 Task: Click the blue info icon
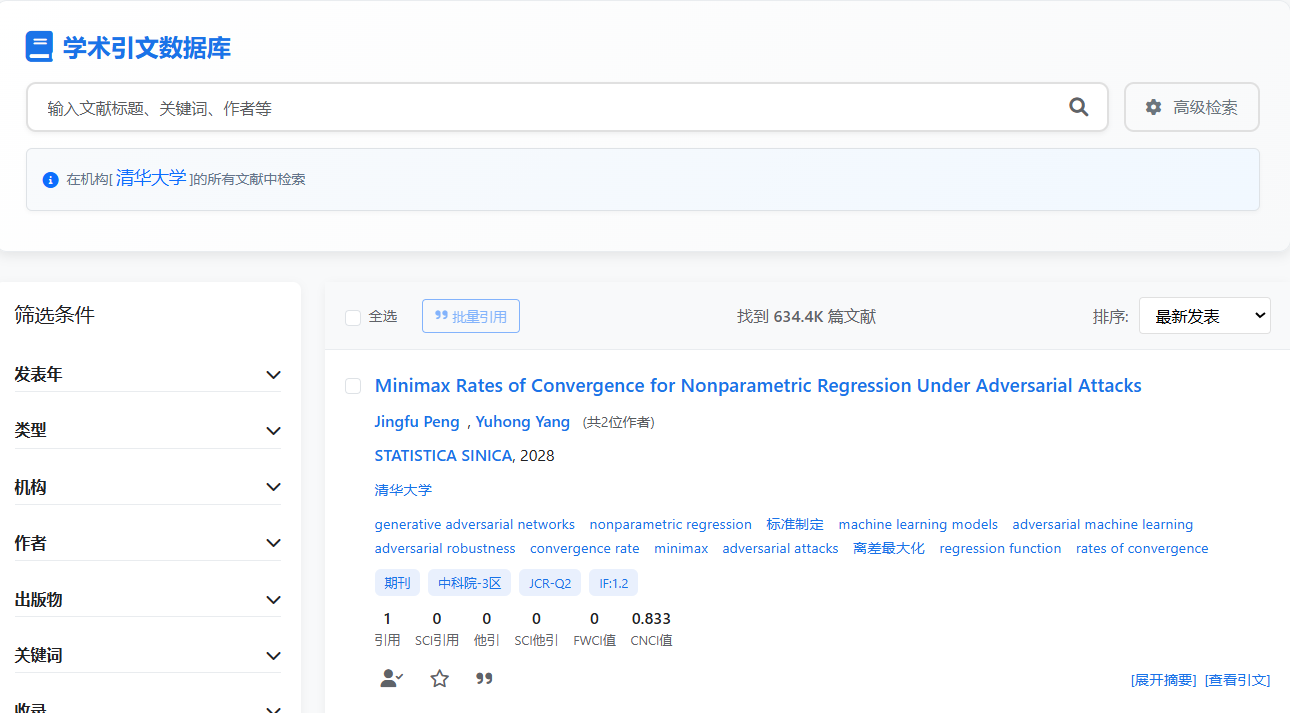coord(51,180)
